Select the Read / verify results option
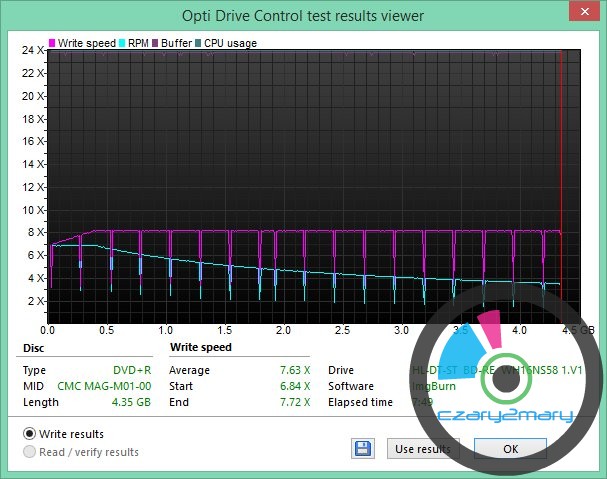 click(x=29, y=452)
